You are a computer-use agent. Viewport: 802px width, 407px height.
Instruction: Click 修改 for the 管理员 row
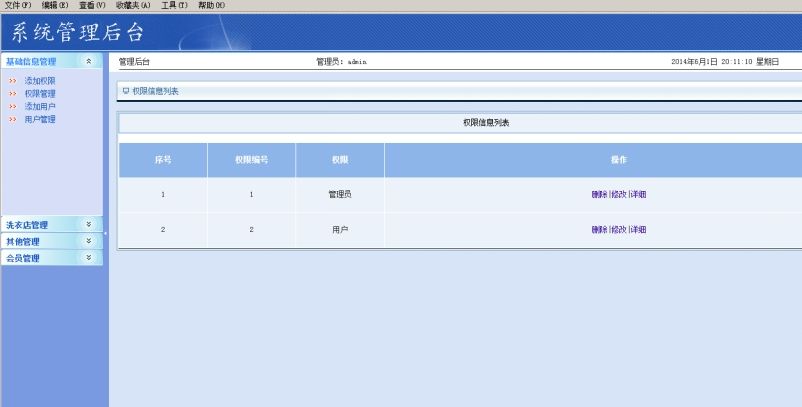[x=619, y=194]
